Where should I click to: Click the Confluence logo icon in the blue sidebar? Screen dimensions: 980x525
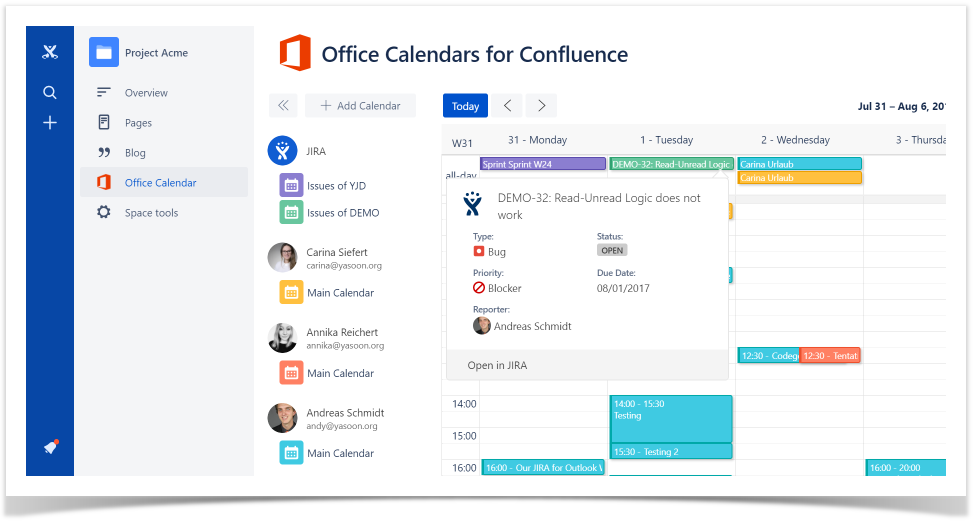[x=50, y=52]
